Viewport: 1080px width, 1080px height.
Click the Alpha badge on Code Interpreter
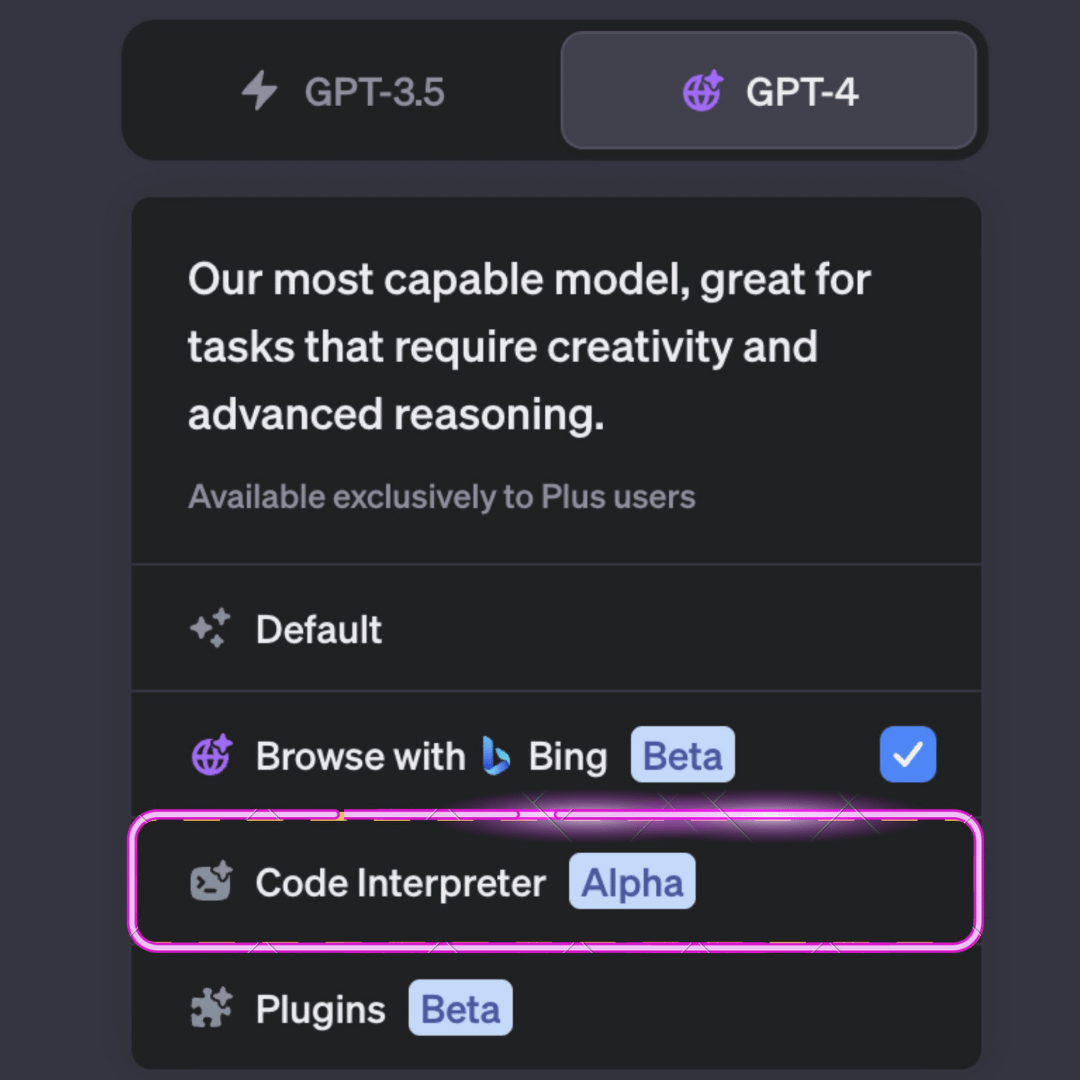tap(632, 882)
